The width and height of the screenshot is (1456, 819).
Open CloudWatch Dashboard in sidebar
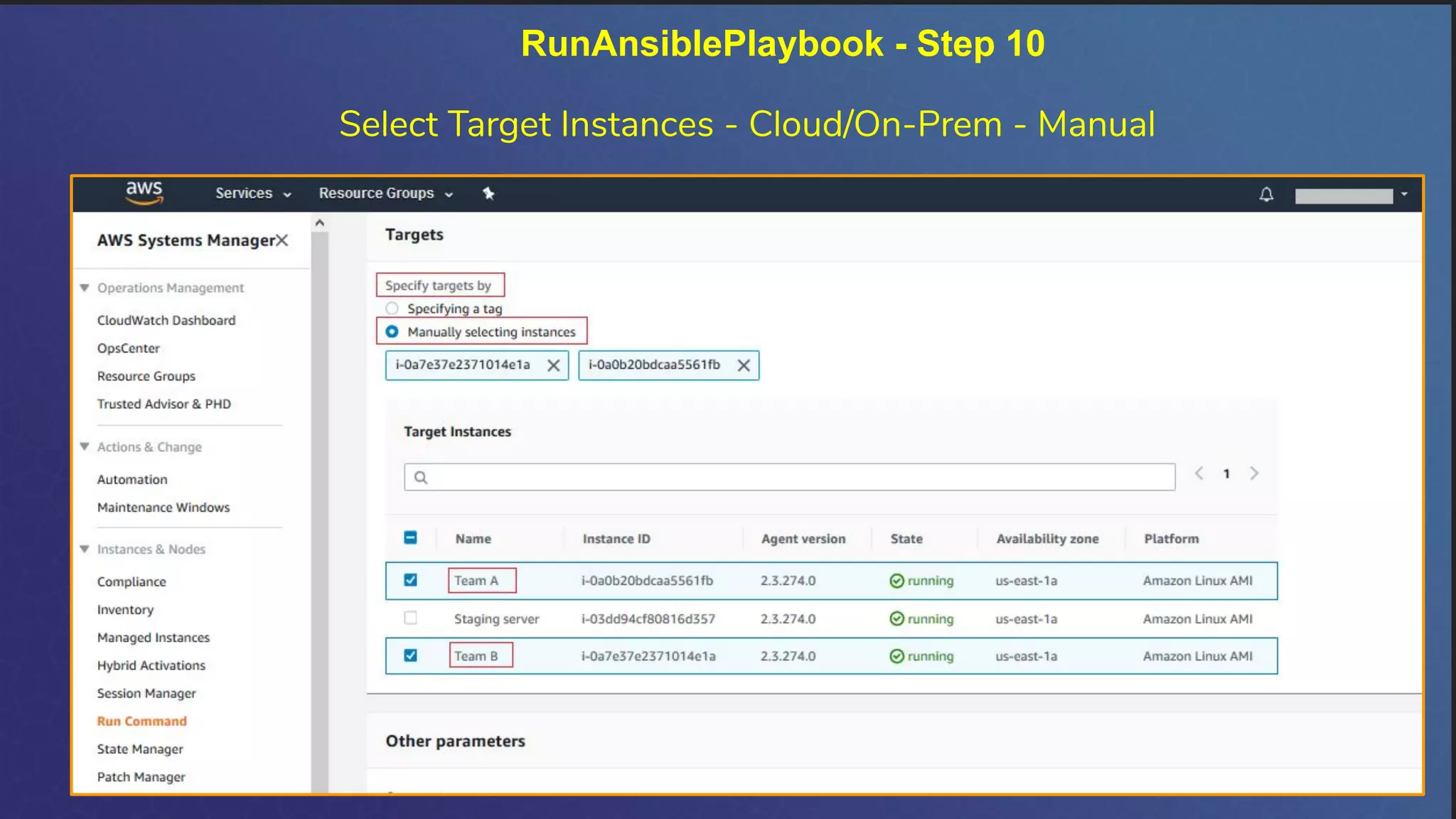pyautogui.click(x=166, y=321)
